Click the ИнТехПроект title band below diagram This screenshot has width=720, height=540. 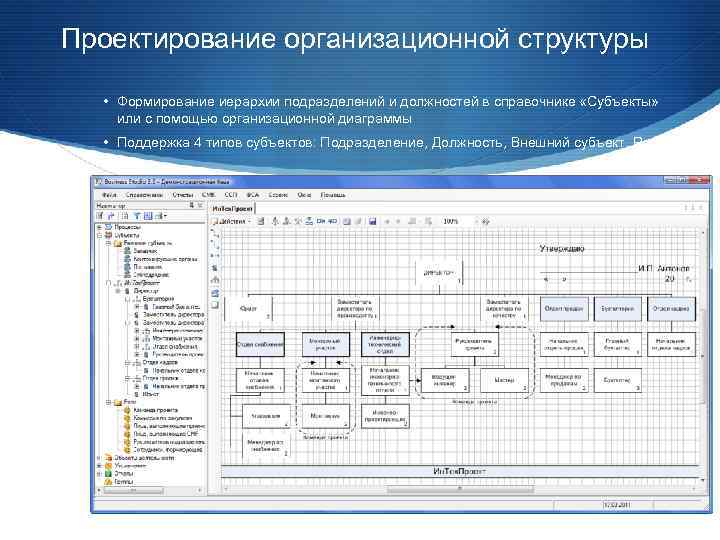click(x=460, y=472)
